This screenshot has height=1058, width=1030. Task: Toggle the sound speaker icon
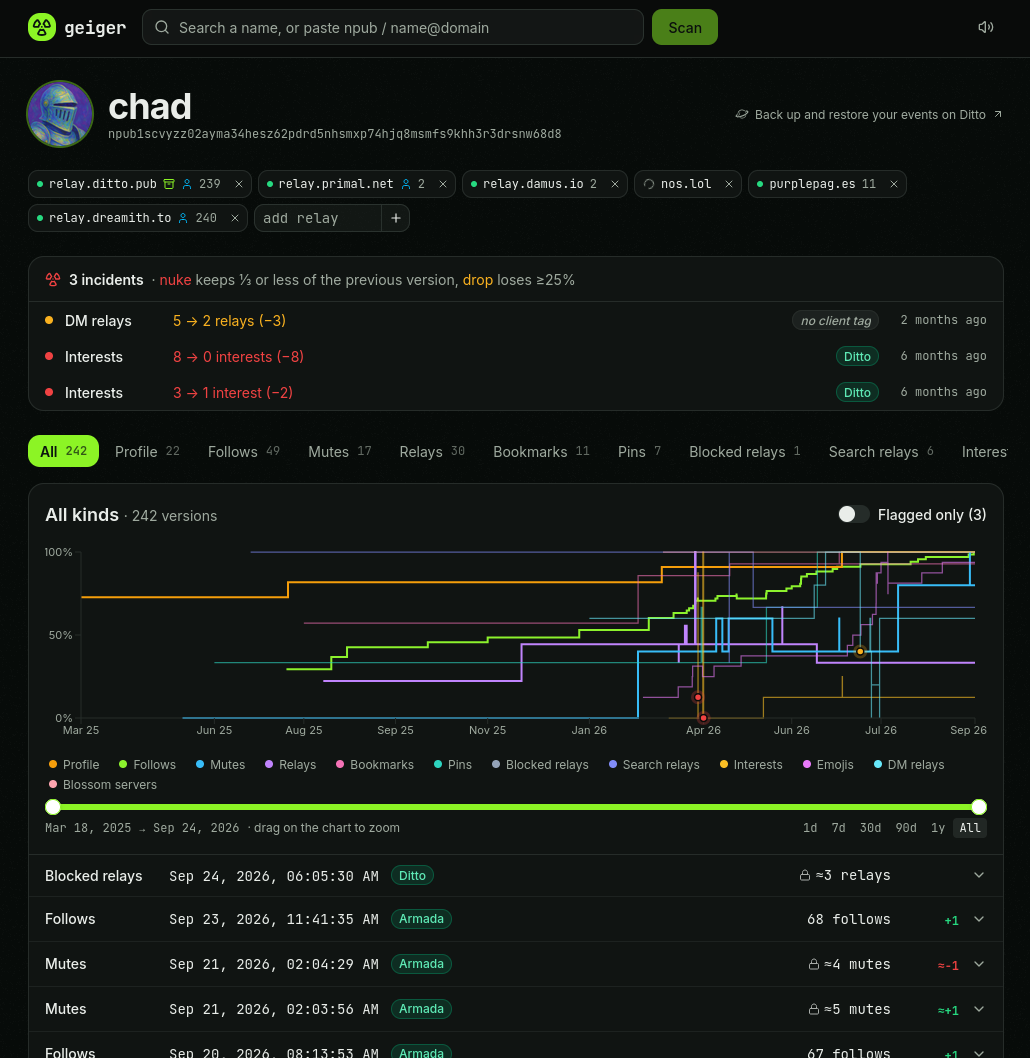(x=985, y=27)
